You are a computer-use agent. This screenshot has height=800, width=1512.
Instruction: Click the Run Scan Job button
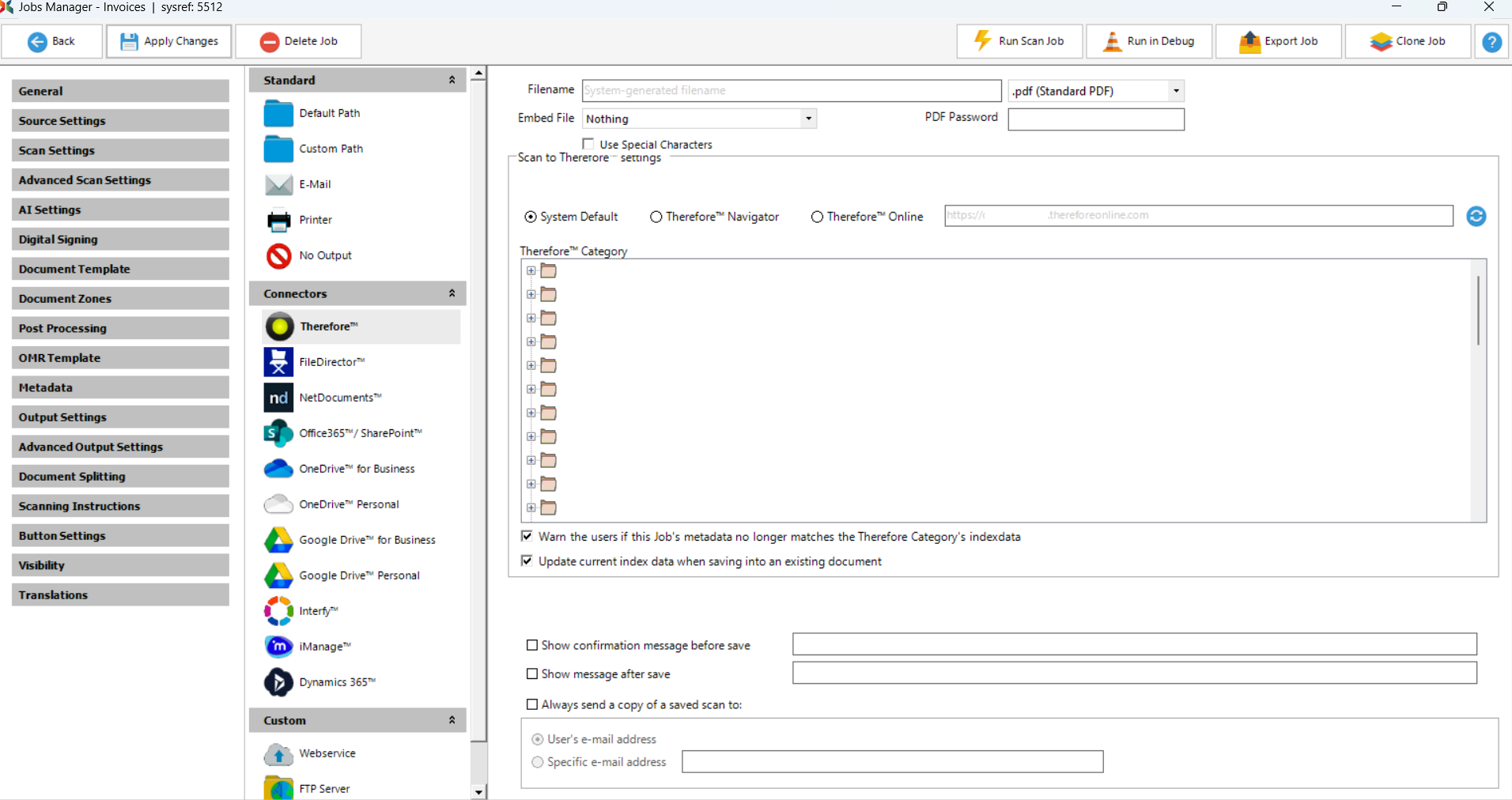coord(1019,41)
